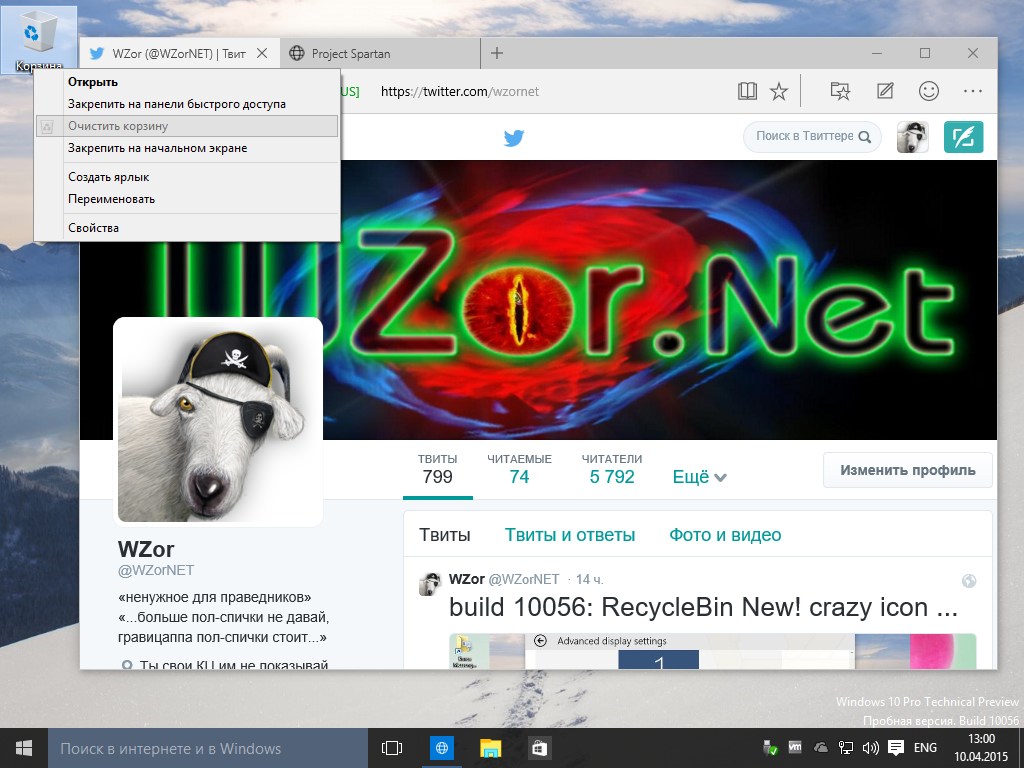Add page to favorites with star icon
The height and width of the screenshot is (768, 1024).
[x=778, y=91]
